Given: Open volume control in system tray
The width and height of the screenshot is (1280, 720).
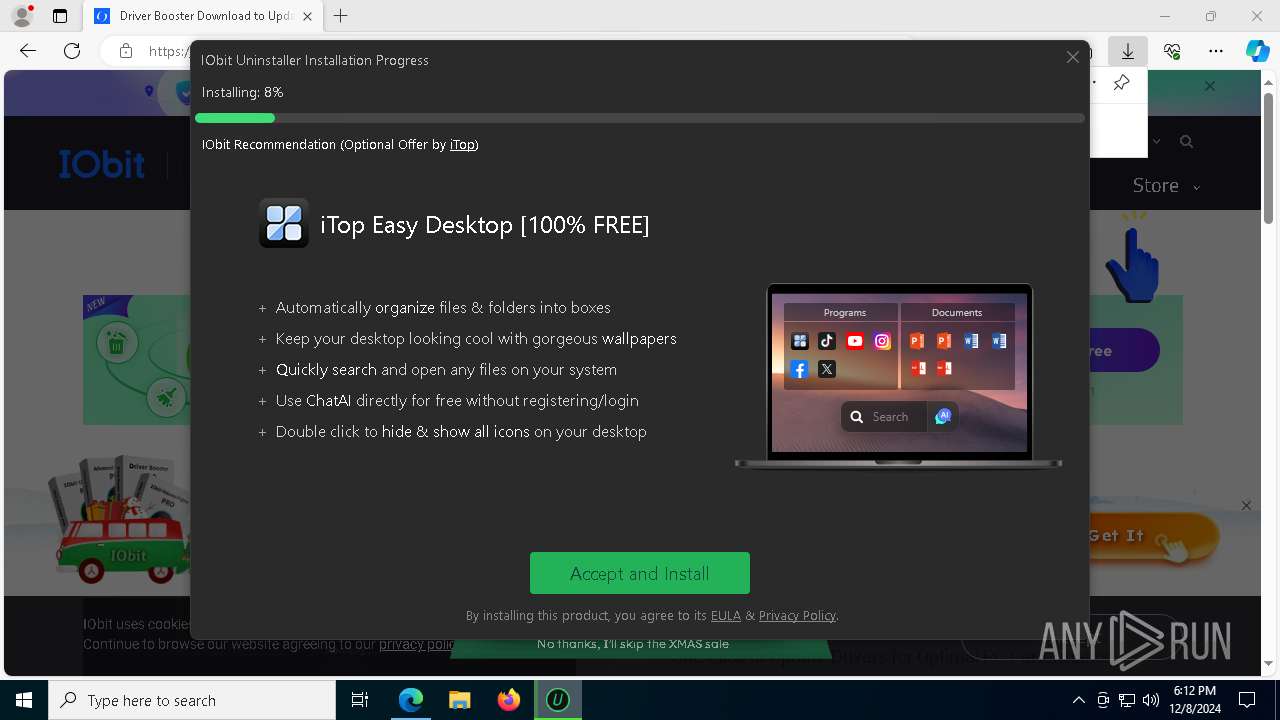Looking at the screenshot, I should [1150, 700].
